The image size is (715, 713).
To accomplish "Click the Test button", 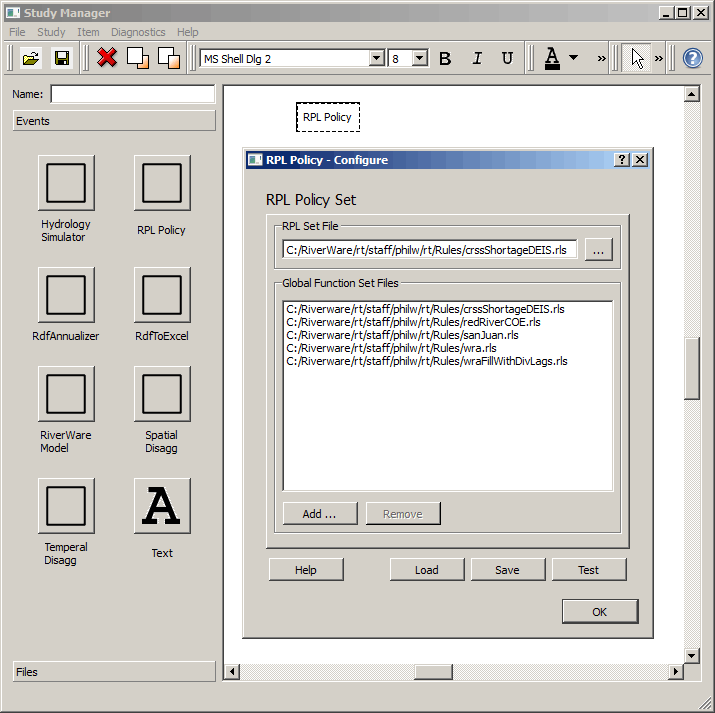I will click(589, 570).
